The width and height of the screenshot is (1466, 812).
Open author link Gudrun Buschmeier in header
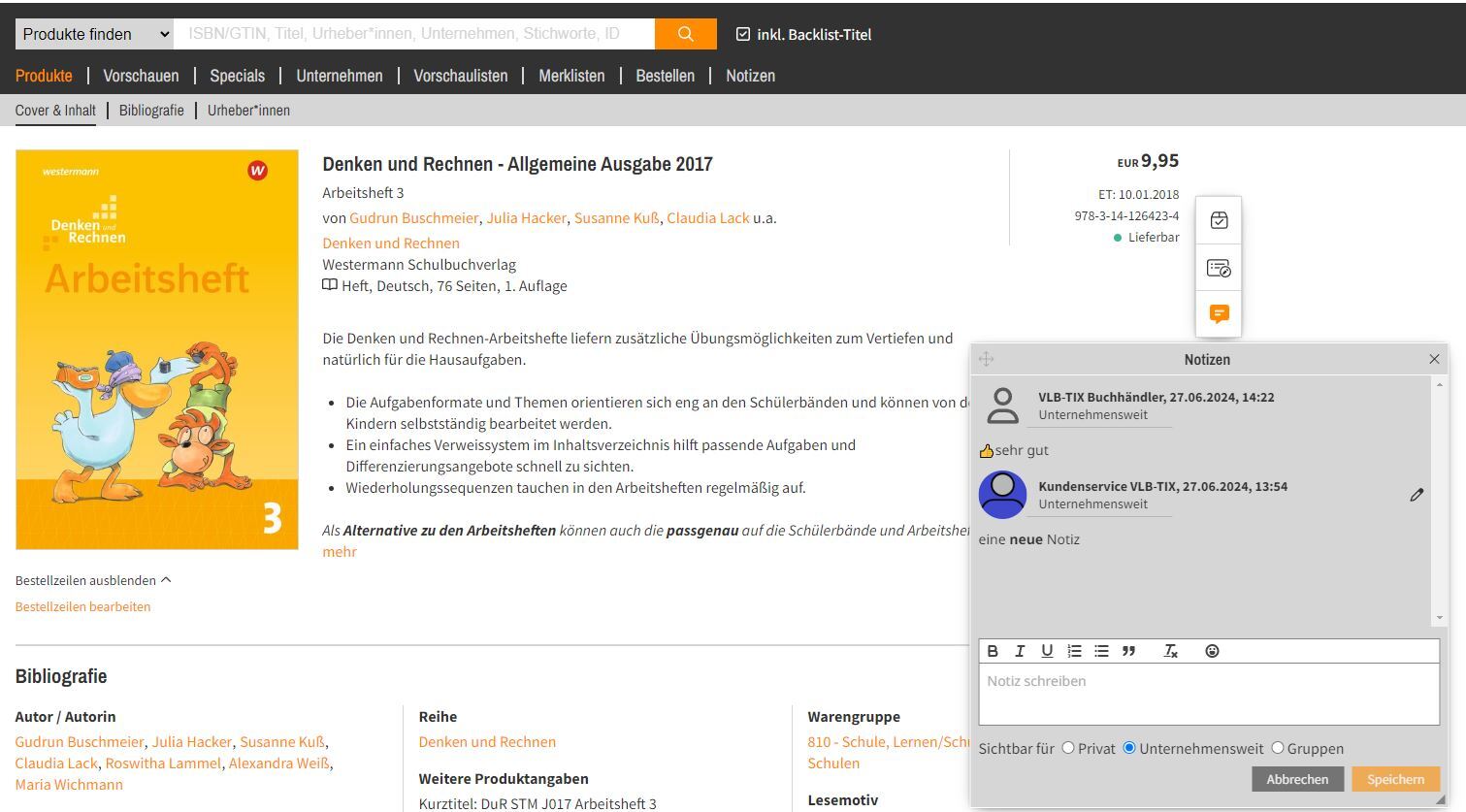414,218
